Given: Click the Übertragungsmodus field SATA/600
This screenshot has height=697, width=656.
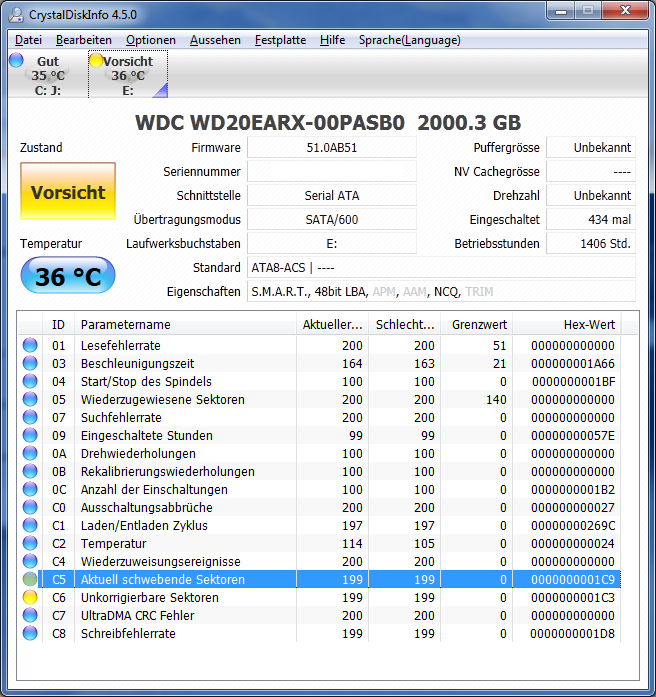Looking at the screenshot, I should [332, 220].
